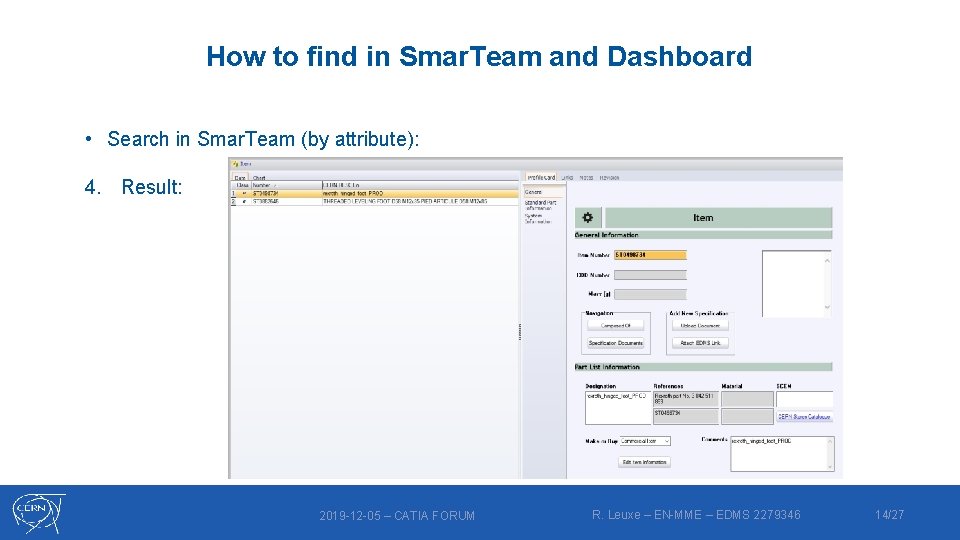Switch to the Notes tab

click(x=586, y=178)
